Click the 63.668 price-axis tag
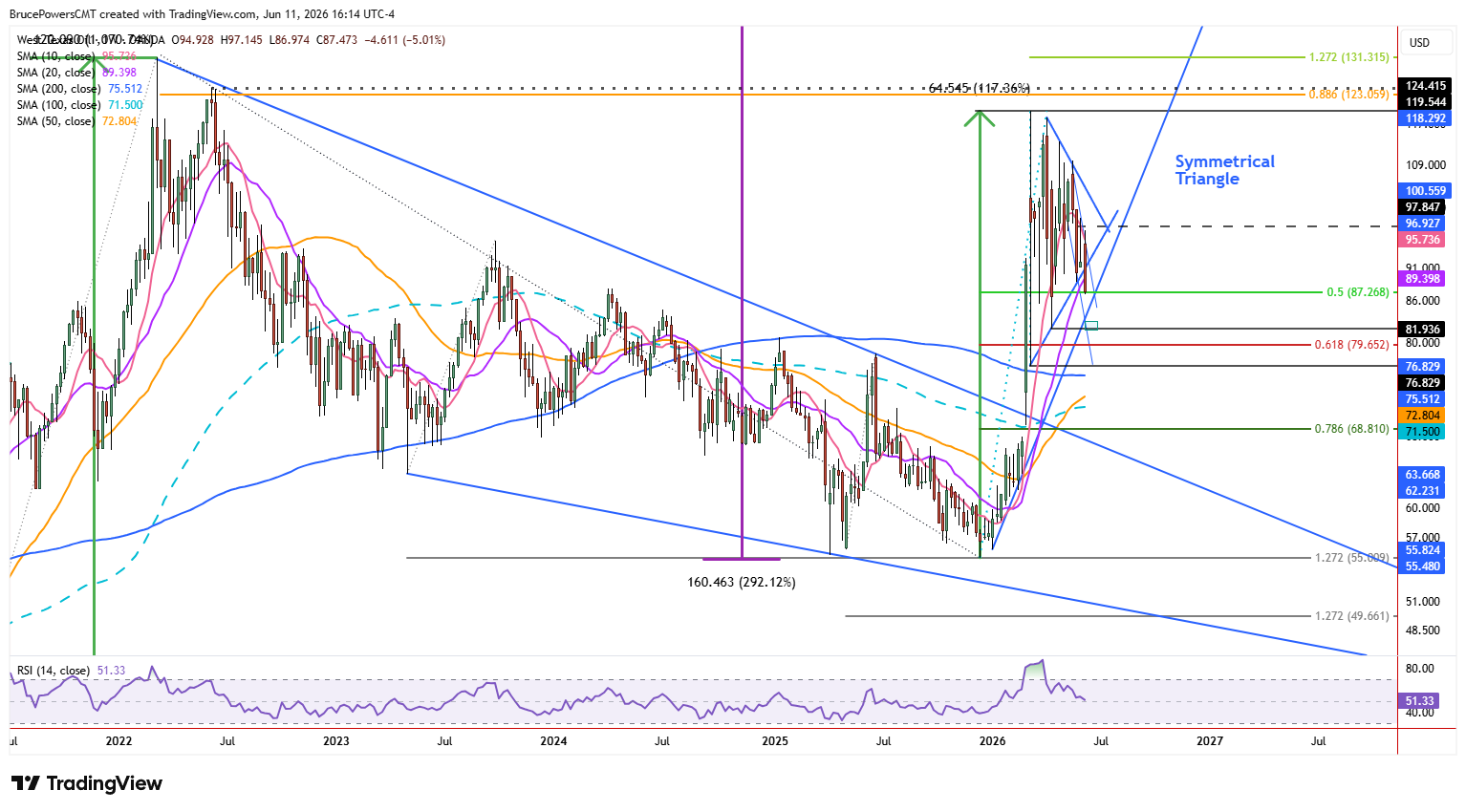The image size is (1466, 812). point(1422,475)
